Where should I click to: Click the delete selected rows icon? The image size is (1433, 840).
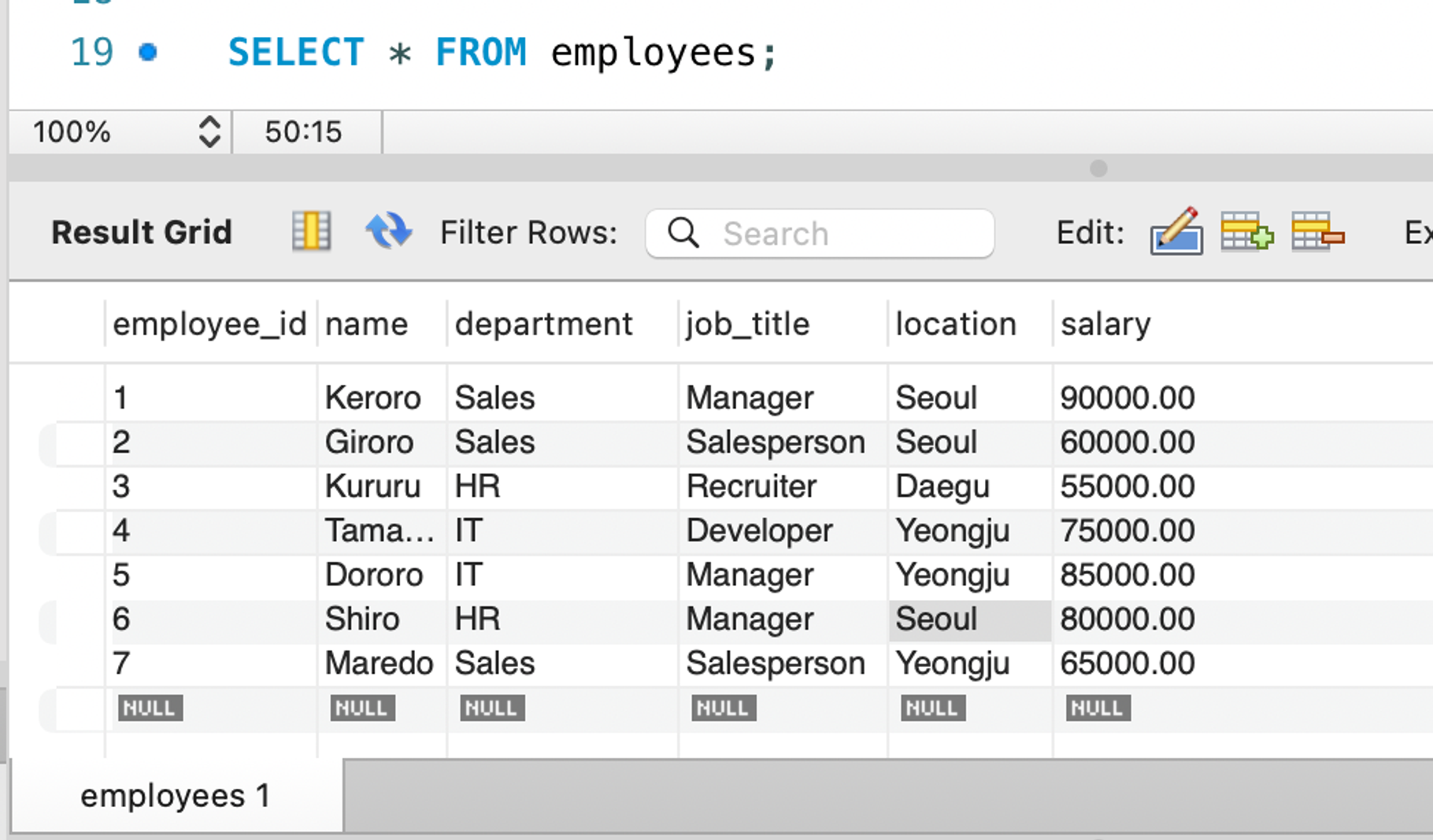1317,231
